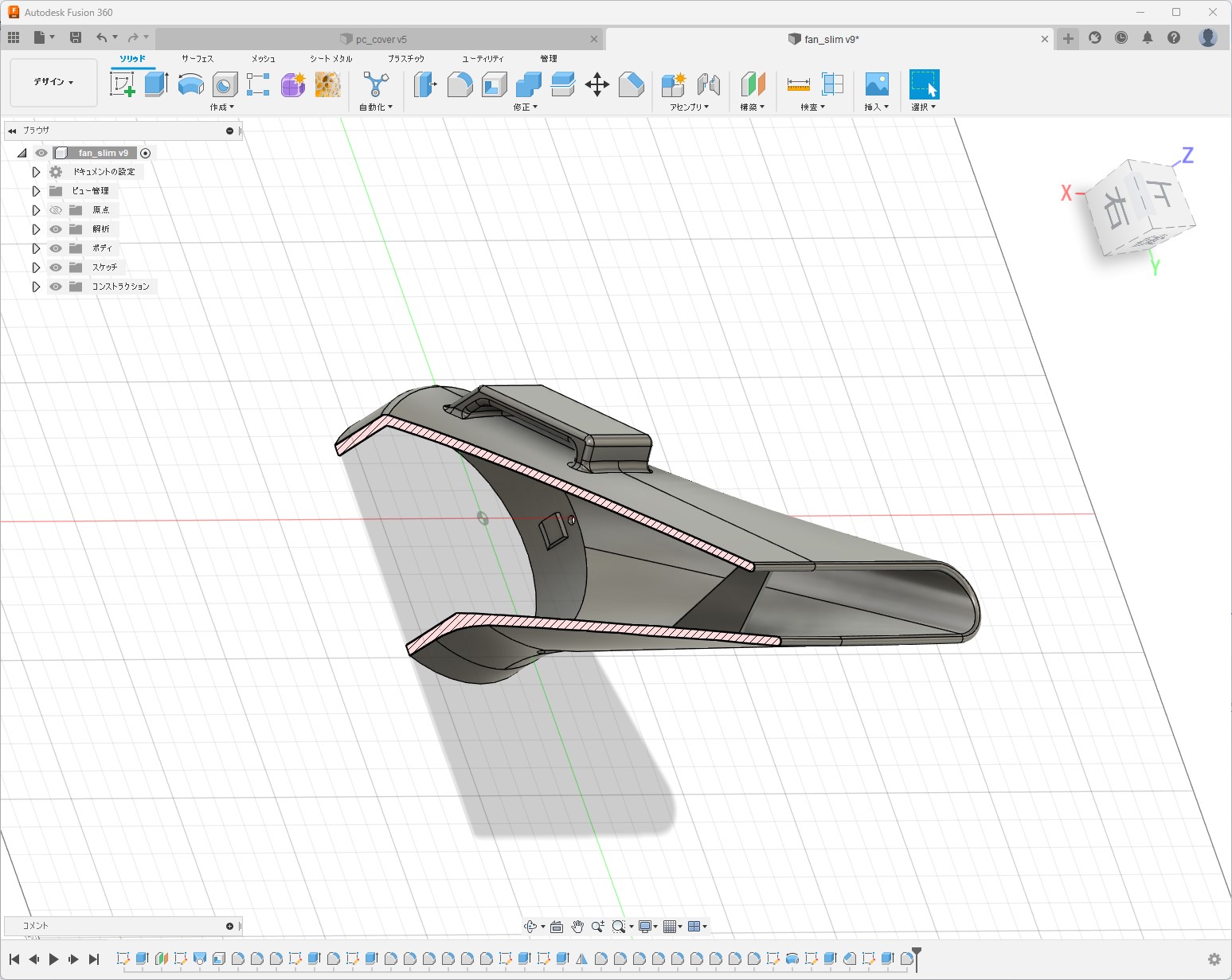Switch to the プラスチック tab

click(406, 59)
